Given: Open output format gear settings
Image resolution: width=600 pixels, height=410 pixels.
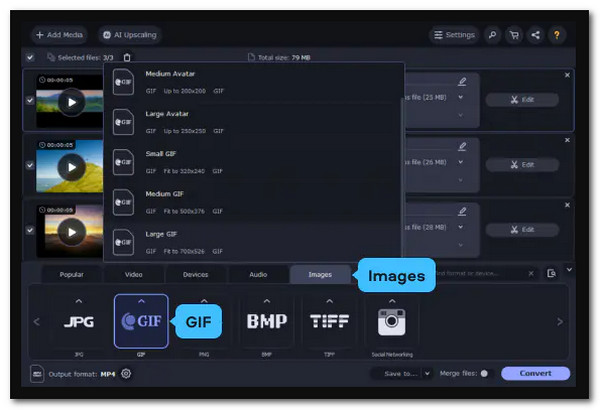Looking at the screenshot, I should click(x=126, y=373).
